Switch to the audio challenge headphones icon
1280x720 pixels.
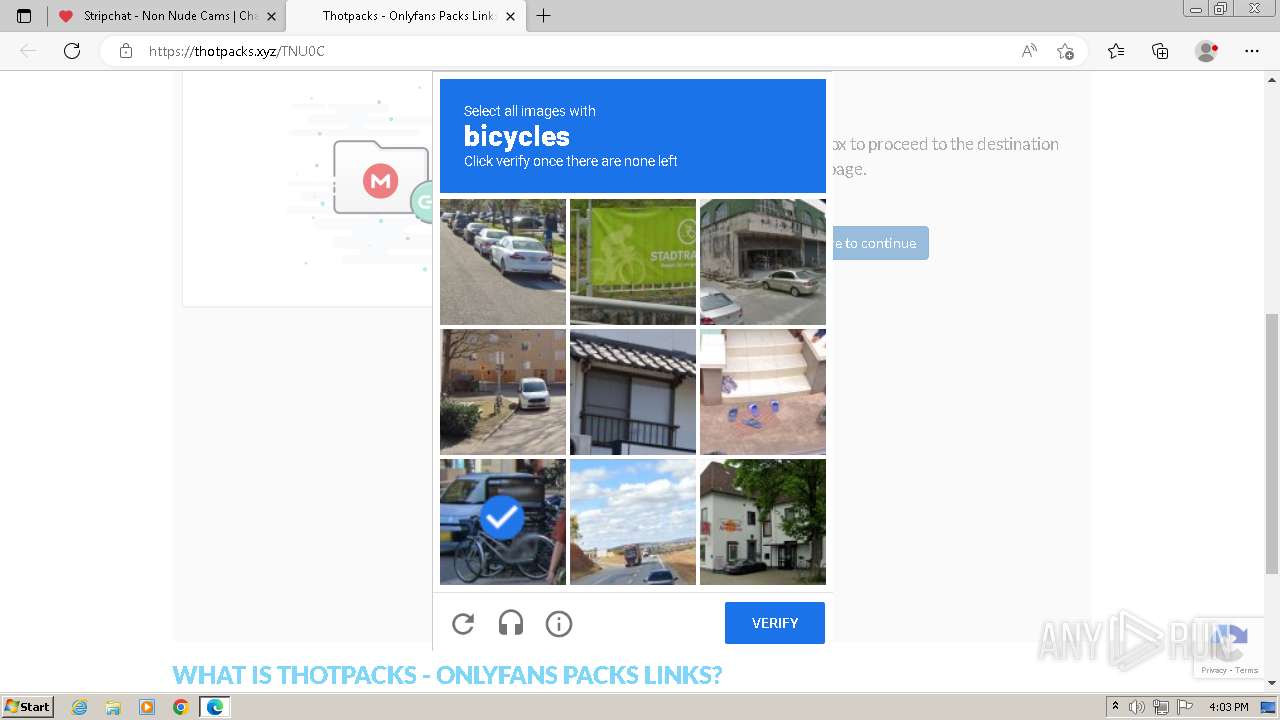click(x=511, y=624)
